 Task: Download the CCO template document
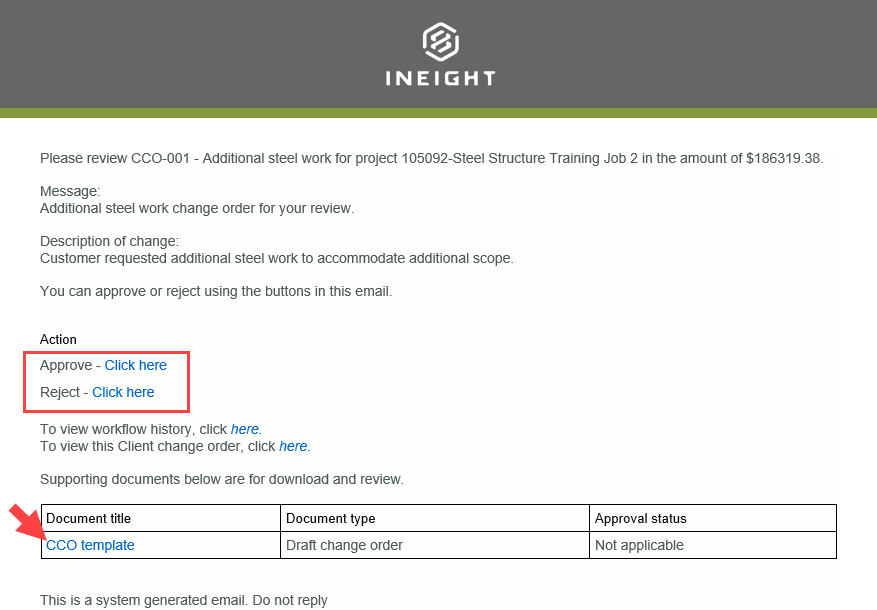[x=89, y=545]
